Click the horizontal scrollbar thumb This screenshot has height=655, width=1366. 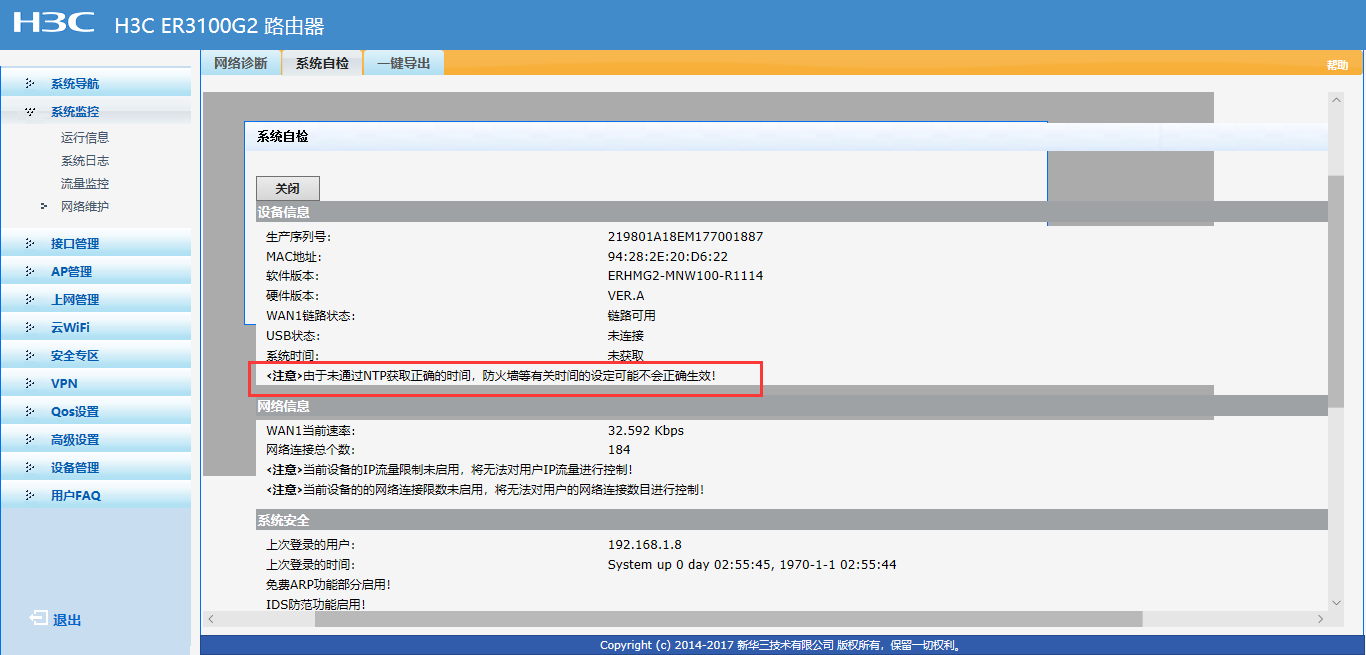click(728, 619)
